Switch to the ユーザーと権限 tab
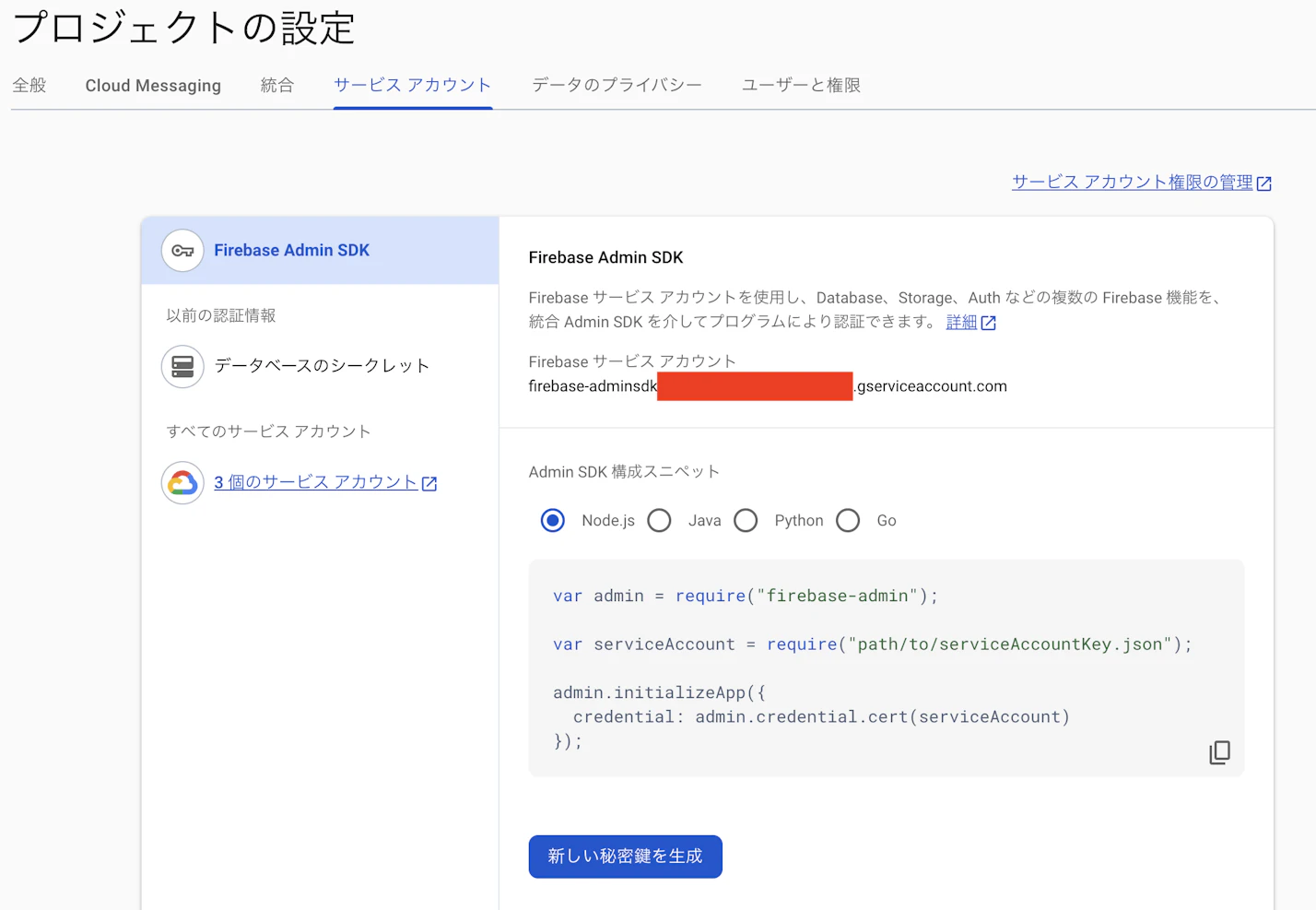The height and width of the screenshot is (910, 1316). pyautogui.click(x=801, y=85)
